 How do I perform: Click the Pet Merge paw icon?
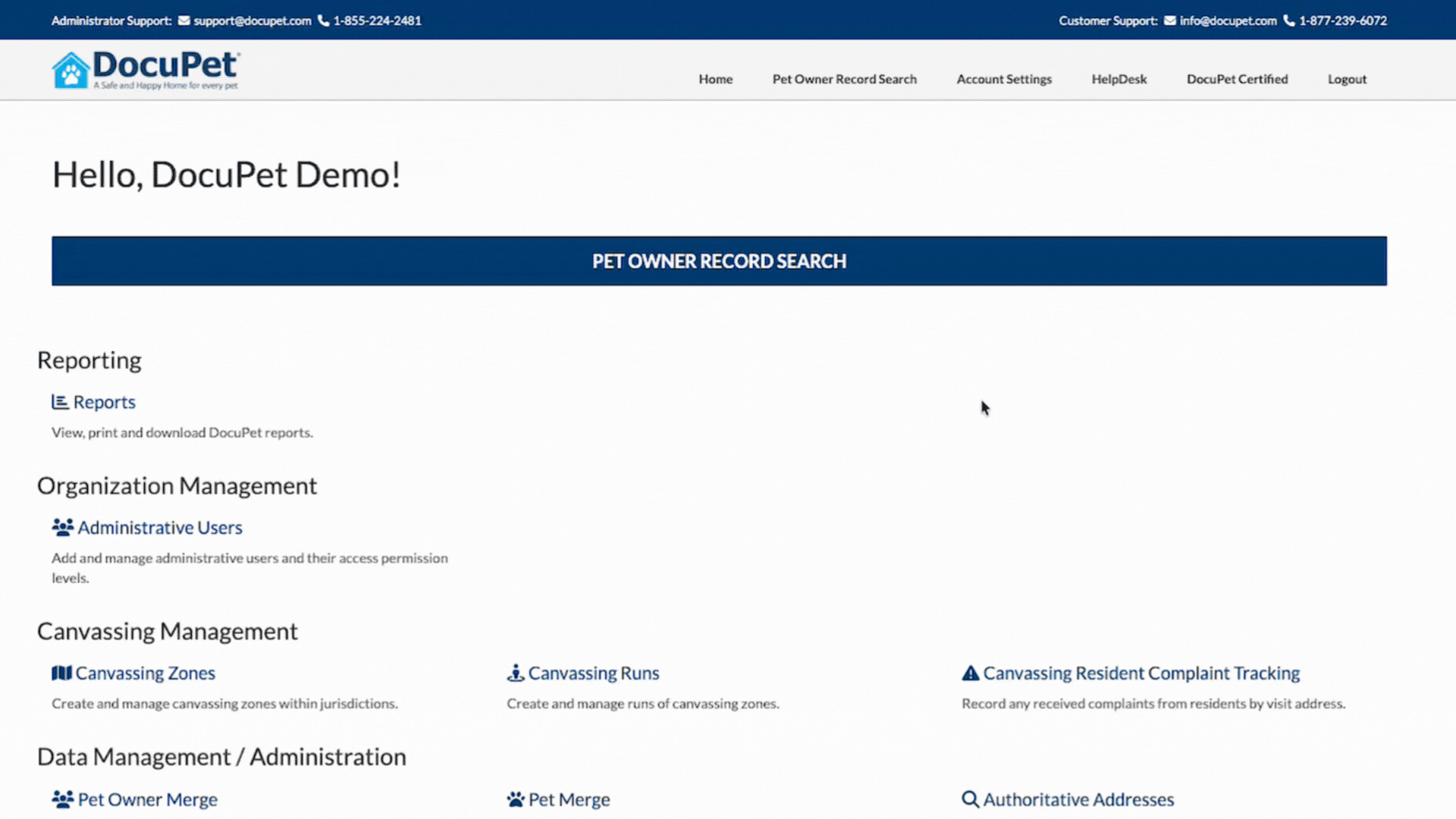pyautogui.click(x=516, y=799)
